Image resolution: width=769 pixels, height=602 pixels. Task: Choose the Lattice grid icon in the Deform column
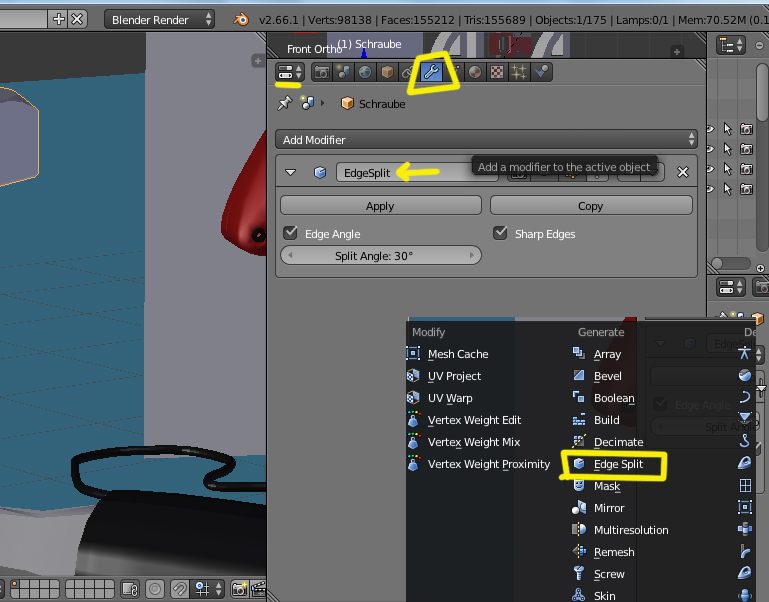tap(745, 485)
